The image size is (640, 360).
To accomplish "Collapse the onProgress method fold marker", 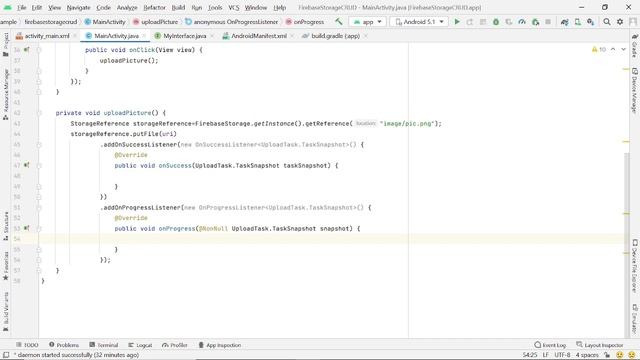I will [x=39, y=228].
